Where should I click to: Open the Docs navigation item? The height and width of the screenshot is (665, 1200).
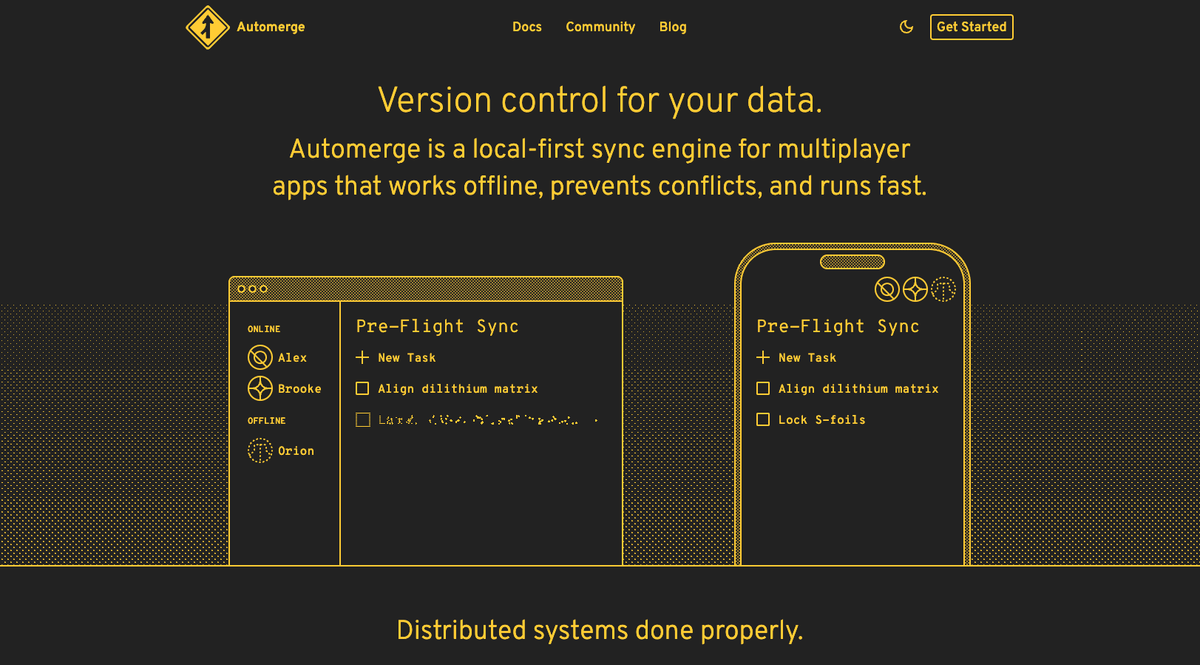pos(527,27)
